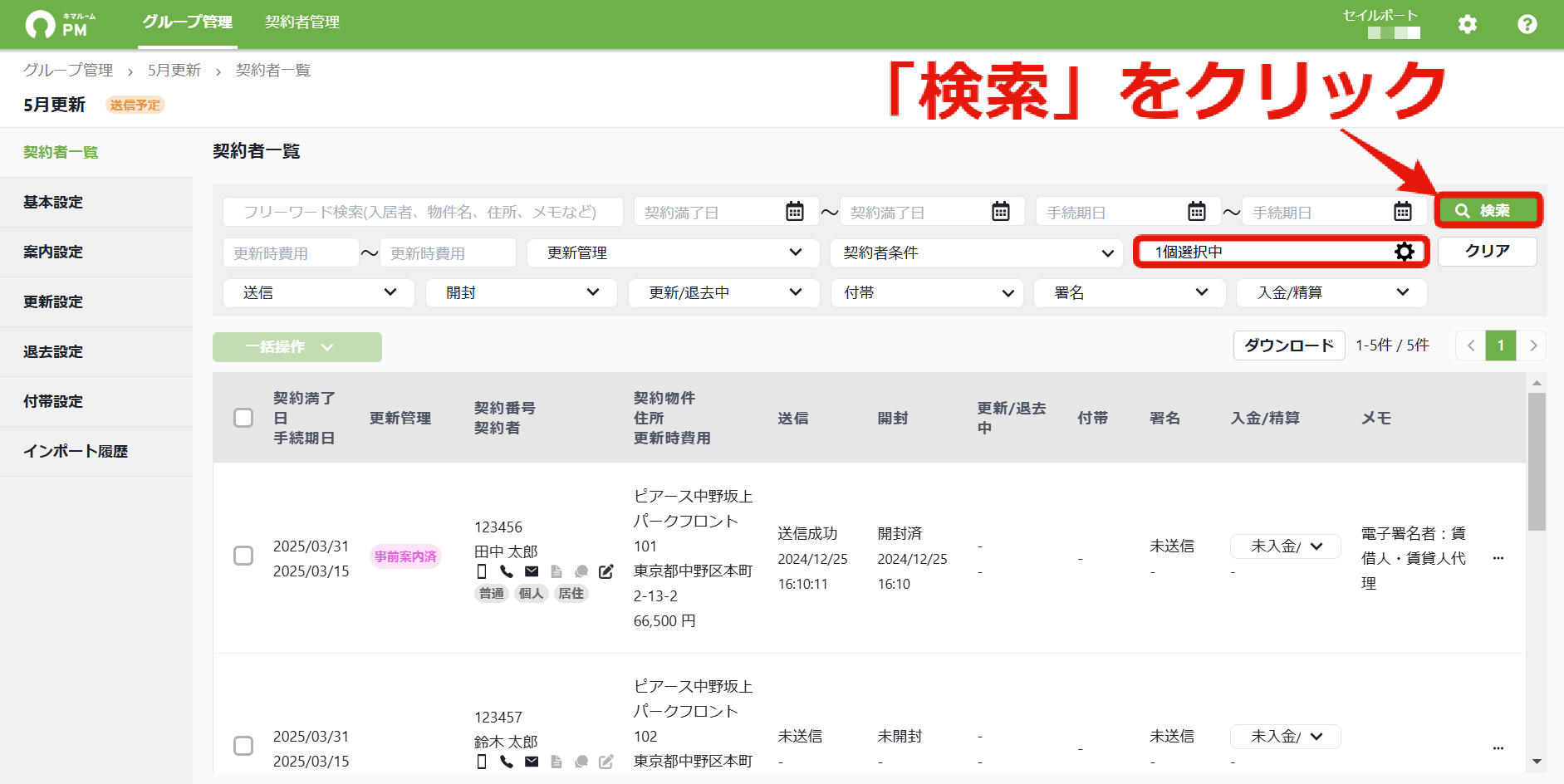This screenshot has height=784, width=1564.
Task: Open calendar picker for first 契約満了日 field
Action: (795, 212)
